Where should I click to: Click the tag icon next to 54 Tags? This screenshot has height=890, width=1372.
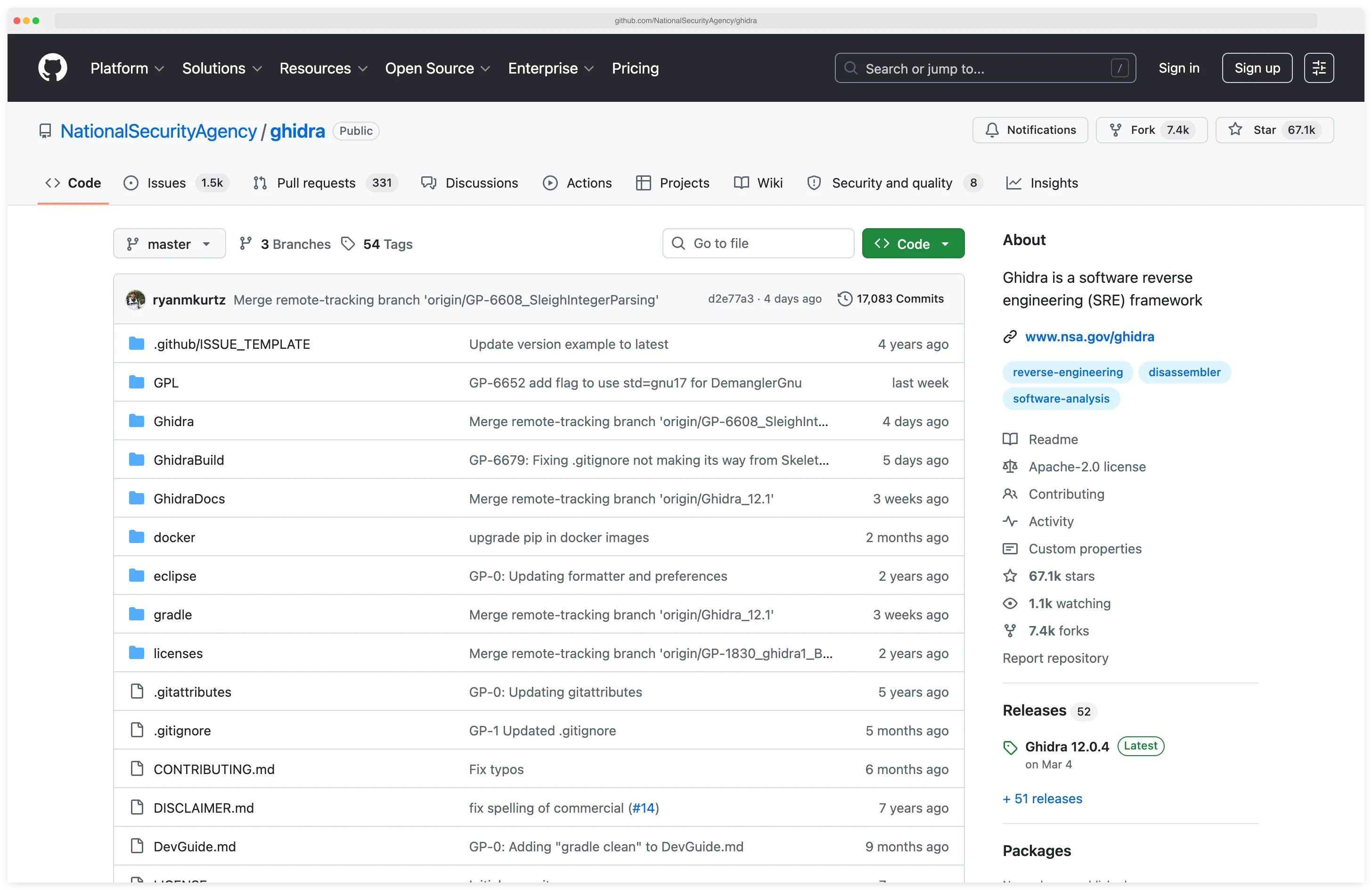[348, 243]
